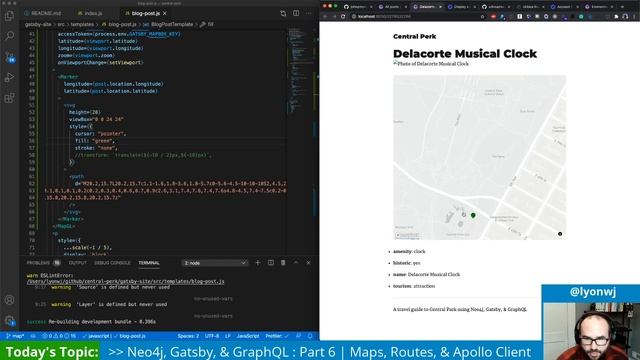Open the browser extensions puzzle icon
This screenshot has height=360, width=640.
click(616, 17)
